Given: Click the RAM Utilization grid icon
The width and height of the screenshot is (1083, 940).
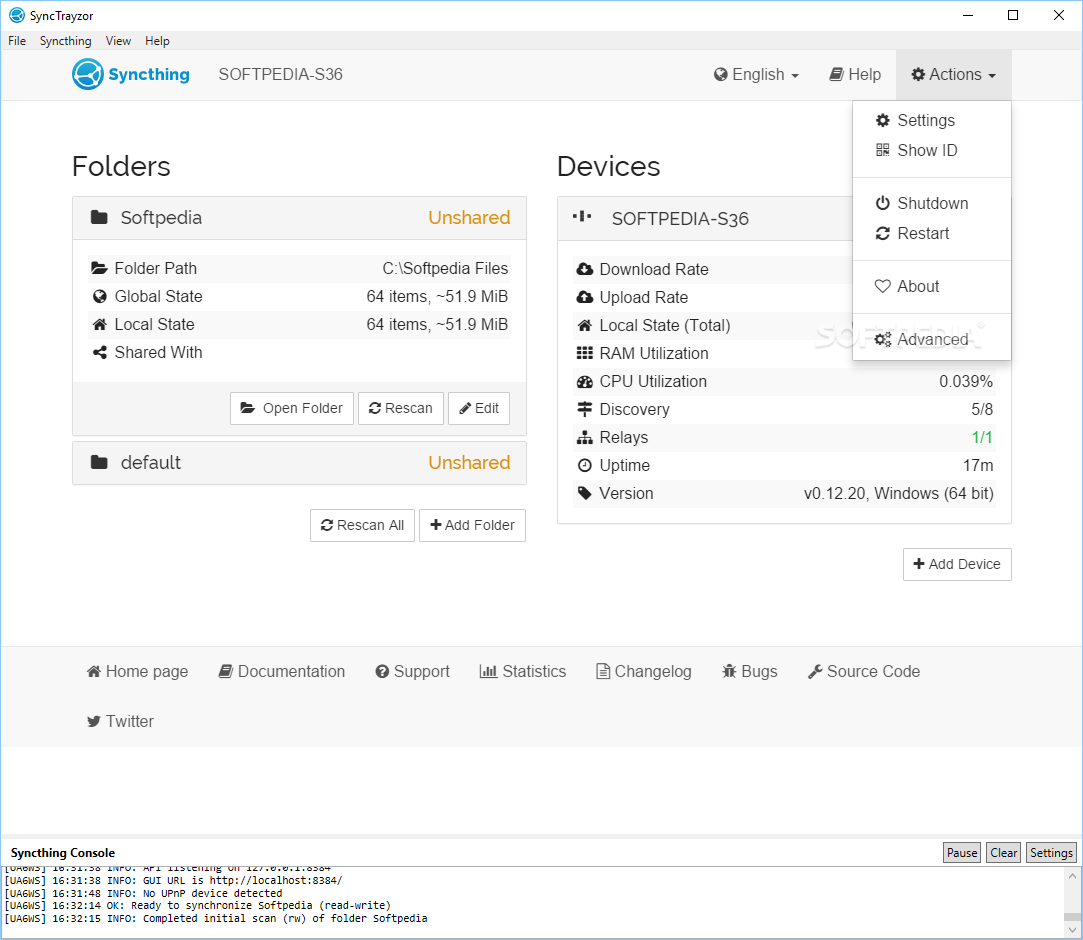Looking at the screenshot, I should coord(584,353).
